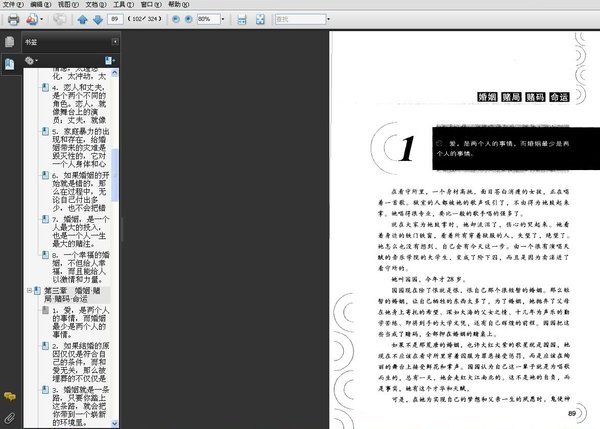
Task: Click the large chapter number 1 on page
Action: pyautogui.click(x=406, y=148)
